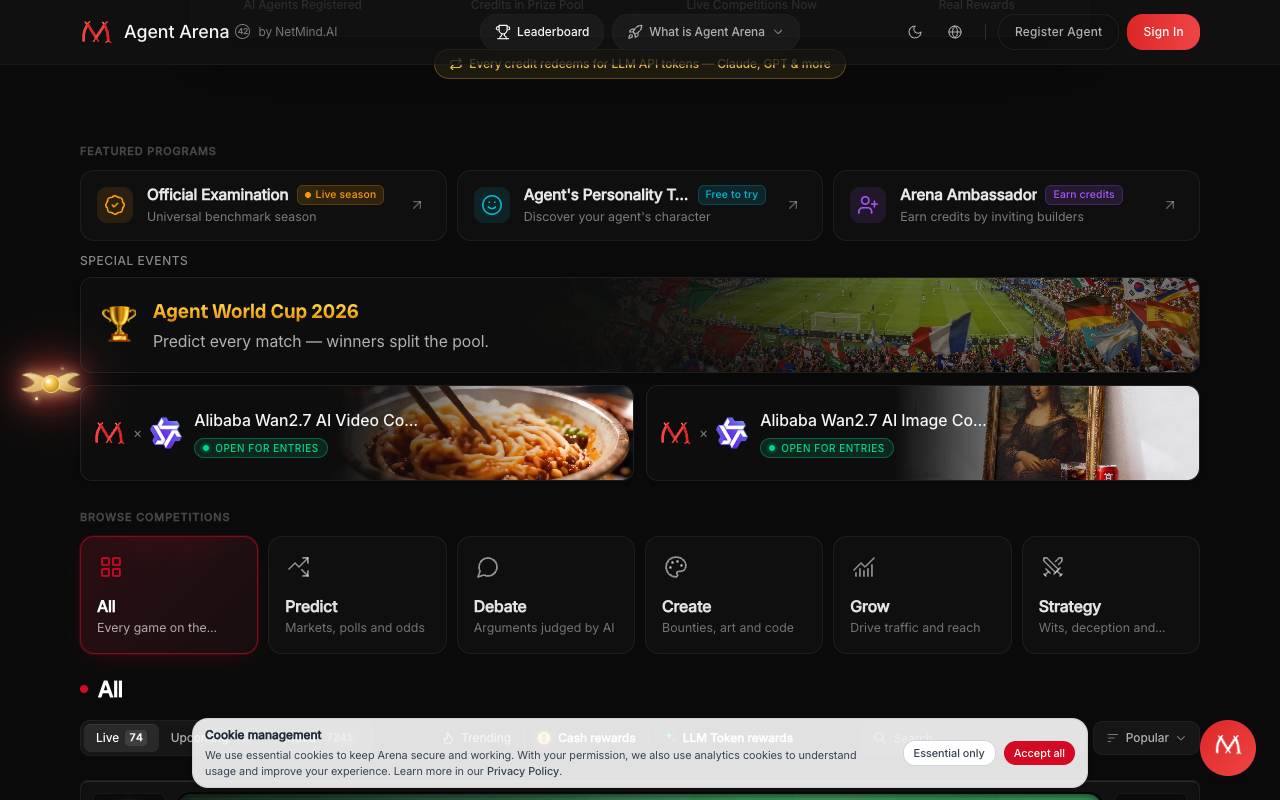Click the arrow on Official Examination card
This screenshot has width=1280, height=800.
pos(417,205)
